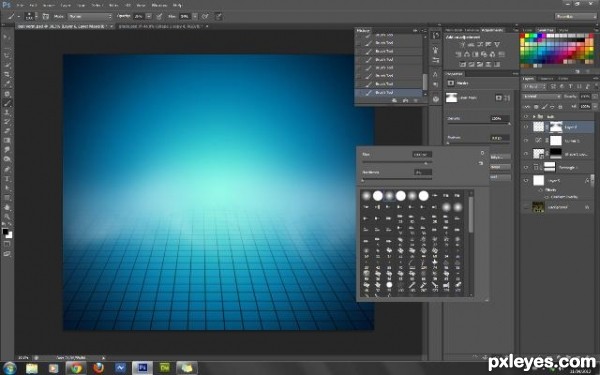
Task: Open Chrome from the Windows taskbar
Action: [x=76, y=368]
